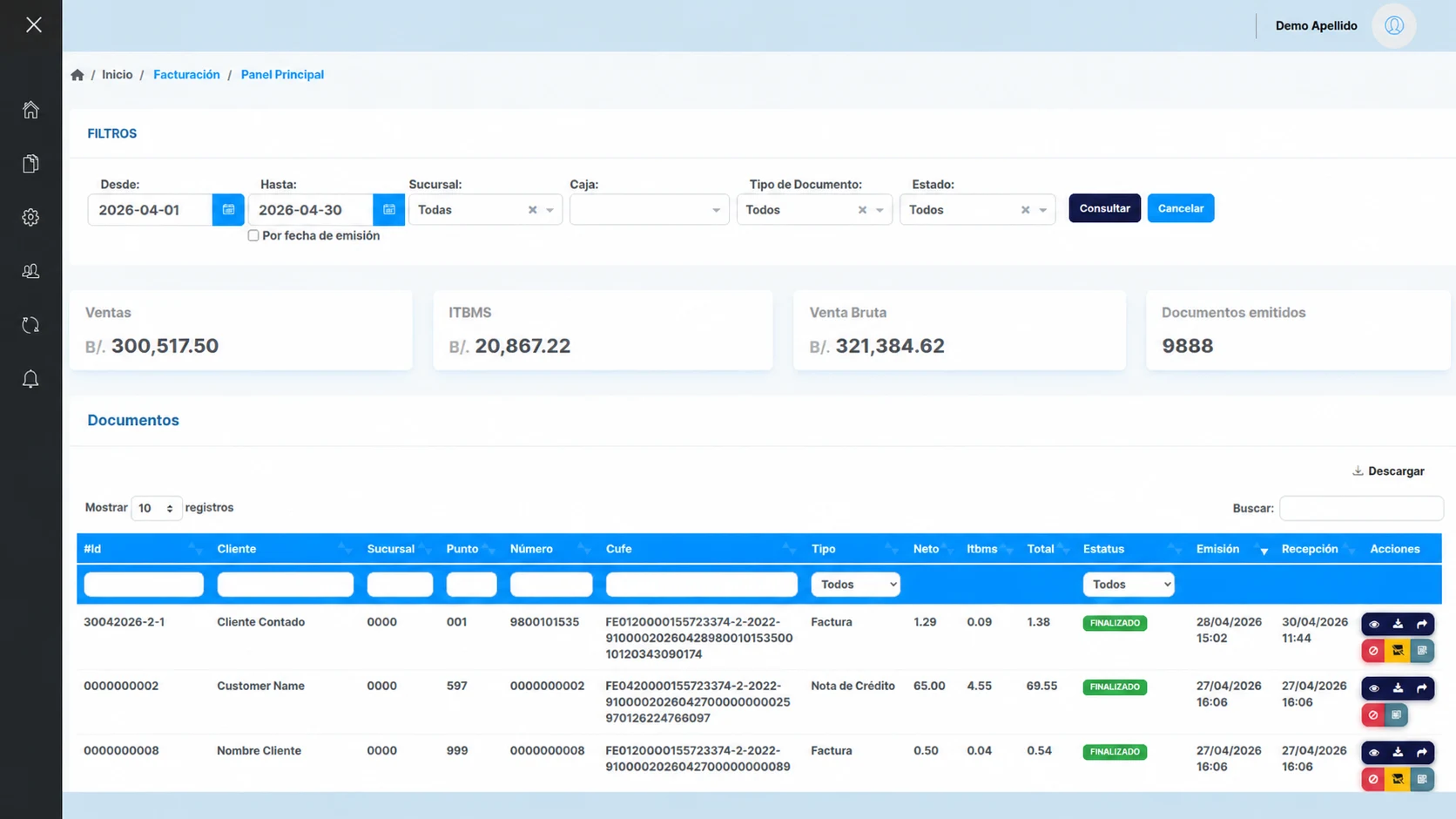Select the number 9800101535 cell
Screen dimensions: 1456x819
pyautogui.click(x=544, y=622)
